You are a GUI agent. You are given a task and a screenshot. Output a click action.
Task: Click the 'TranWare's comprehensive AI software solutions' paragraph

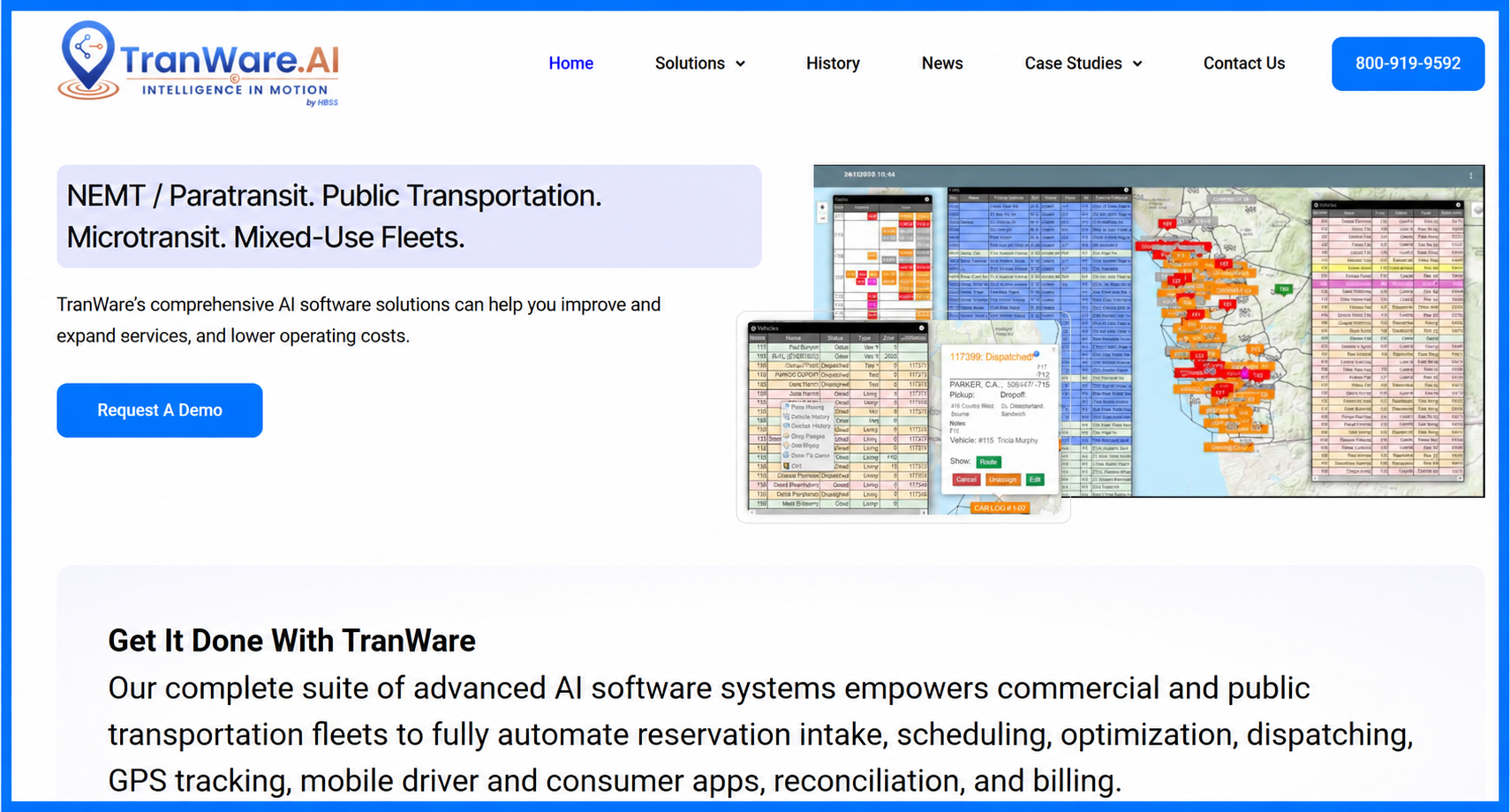point(359,320)
